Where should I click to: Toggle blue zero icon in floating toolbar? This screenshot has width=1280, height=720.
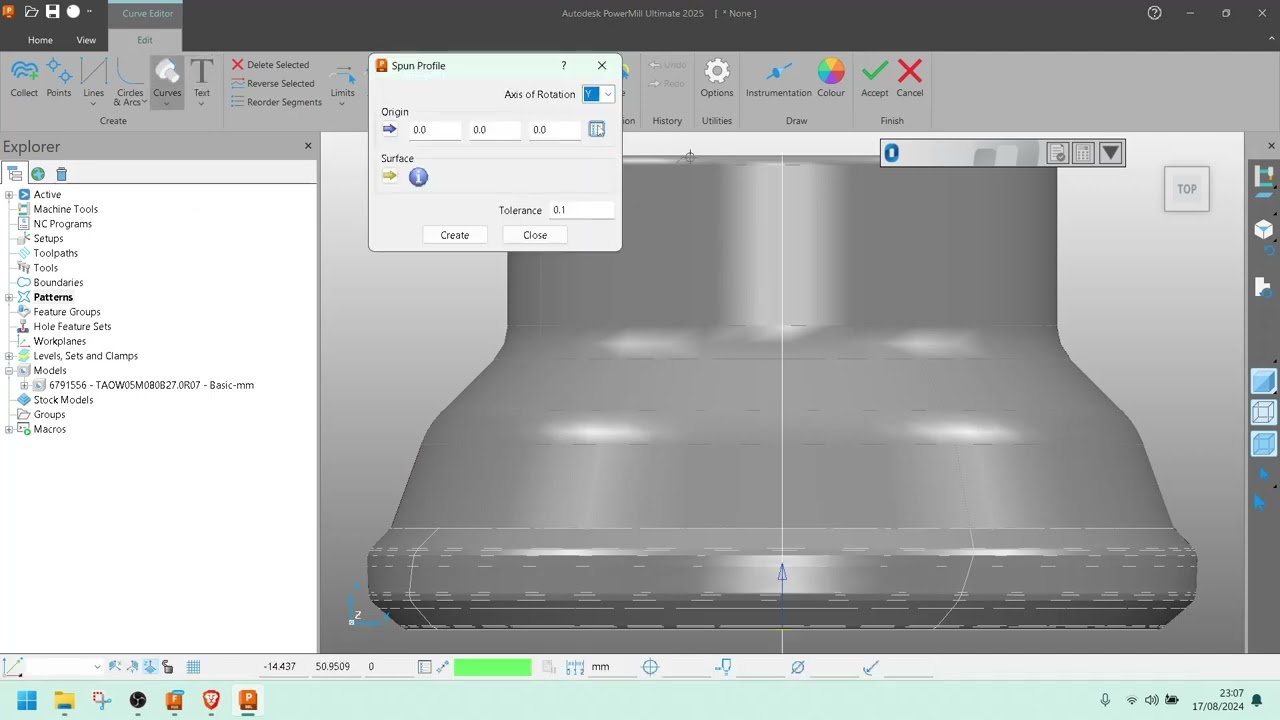(891, 153)
